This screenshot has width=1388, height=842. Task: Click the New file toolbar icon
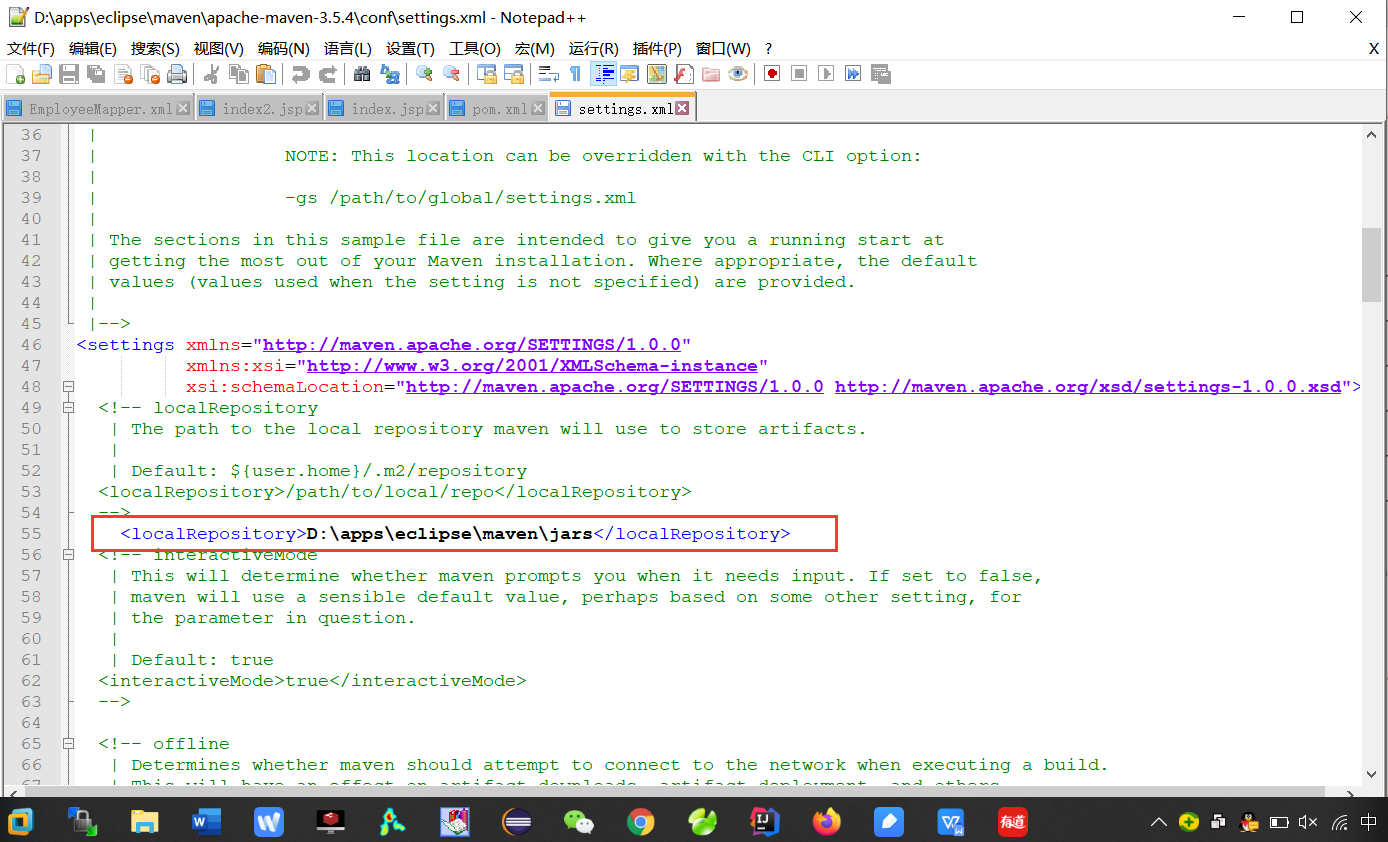click(16, 74)
